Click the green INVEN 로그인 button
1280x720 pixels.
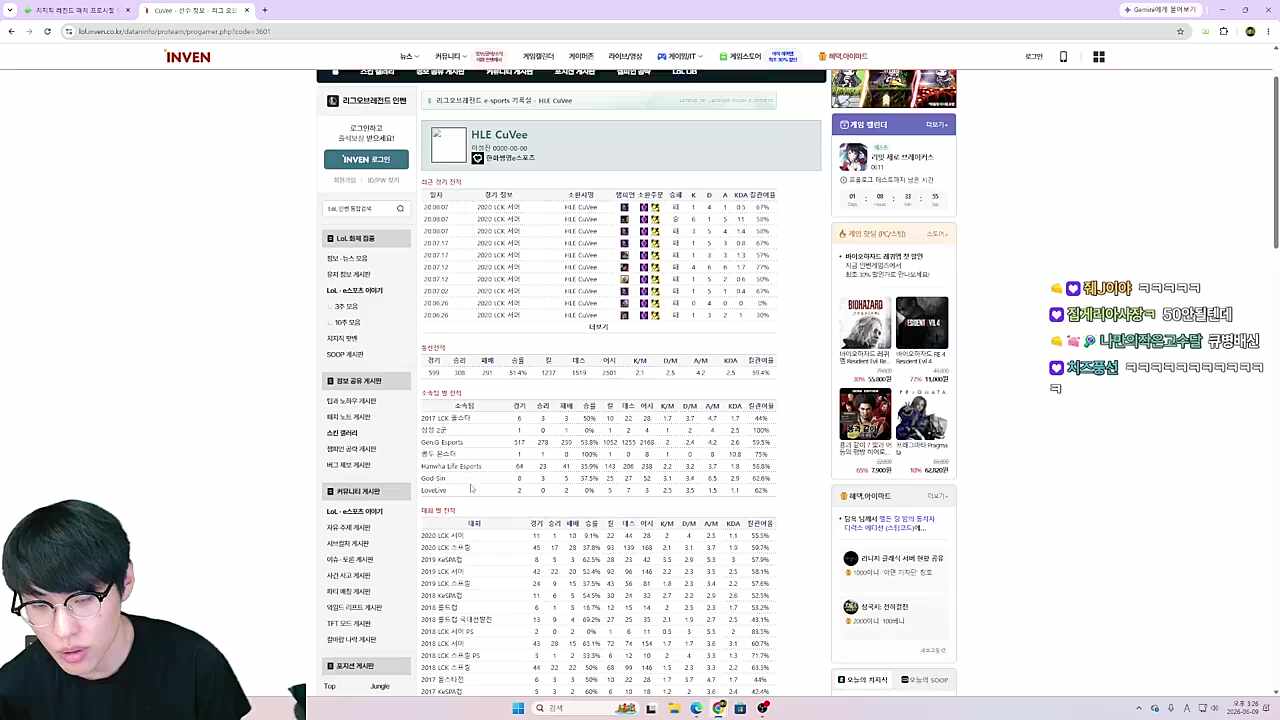pos(366,159)
